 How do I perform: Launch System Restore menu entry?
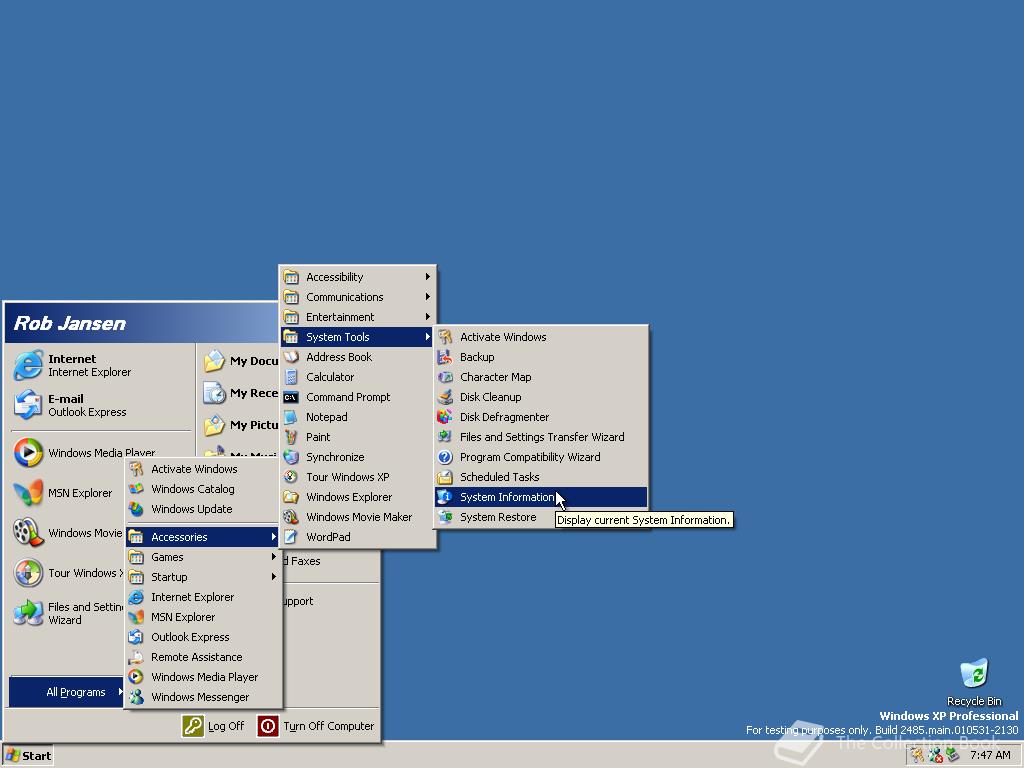[541, 517]
